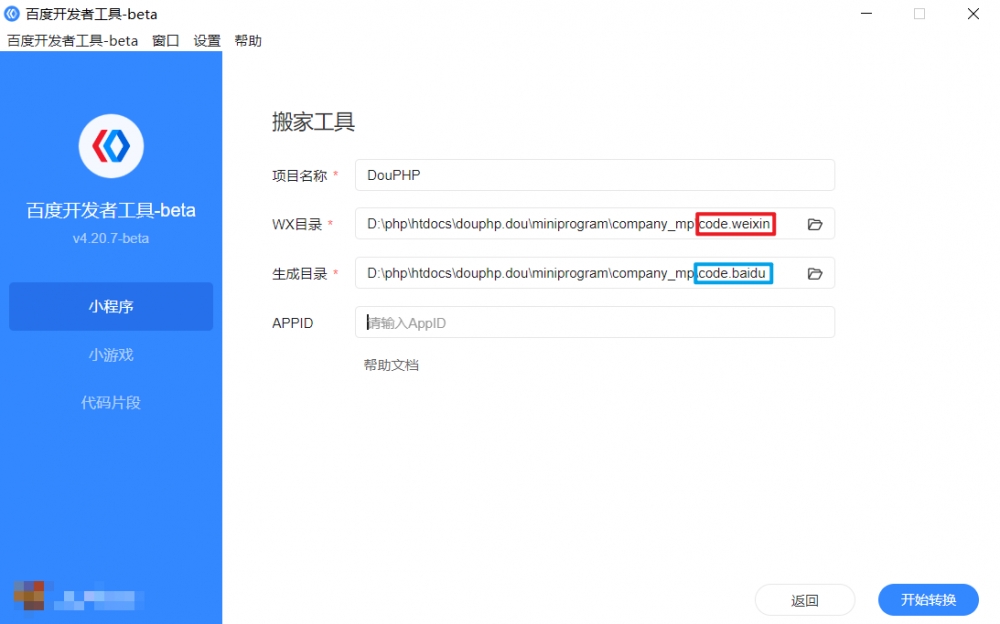Click the 开始转换 button
Image resolution: width=1000 pixels, height=624 pixels.
click(928, 600)
